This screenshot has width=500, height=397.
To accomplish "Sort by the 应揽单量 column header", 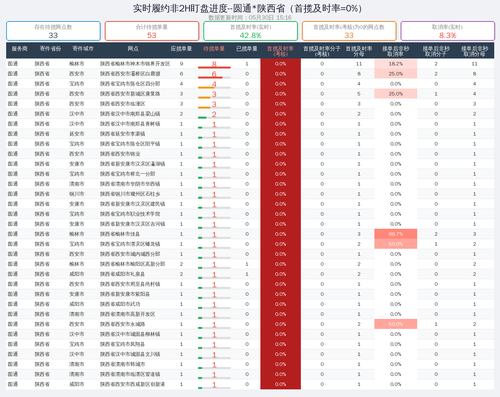I will (x=181, y=49).
